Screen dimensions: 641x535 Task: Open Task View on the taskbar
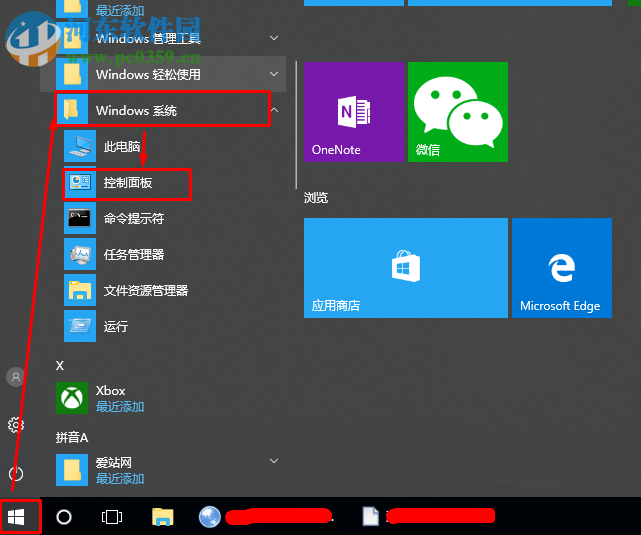point(112,516)
